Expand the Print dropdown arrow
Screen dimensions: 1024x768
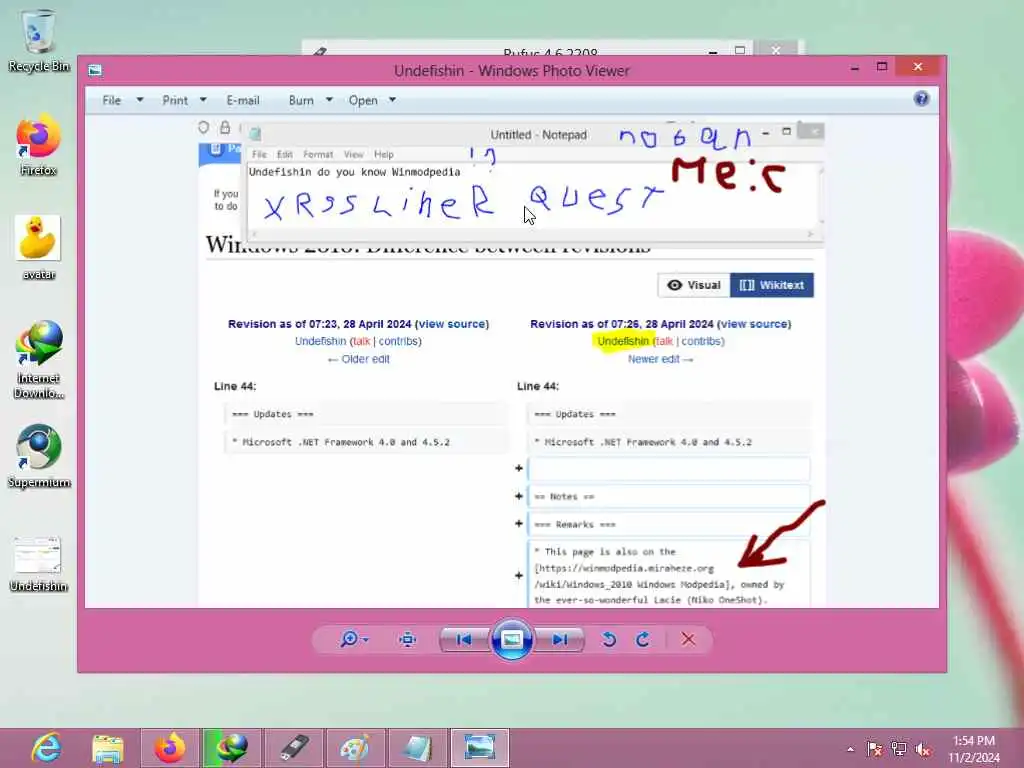[203, 100]
